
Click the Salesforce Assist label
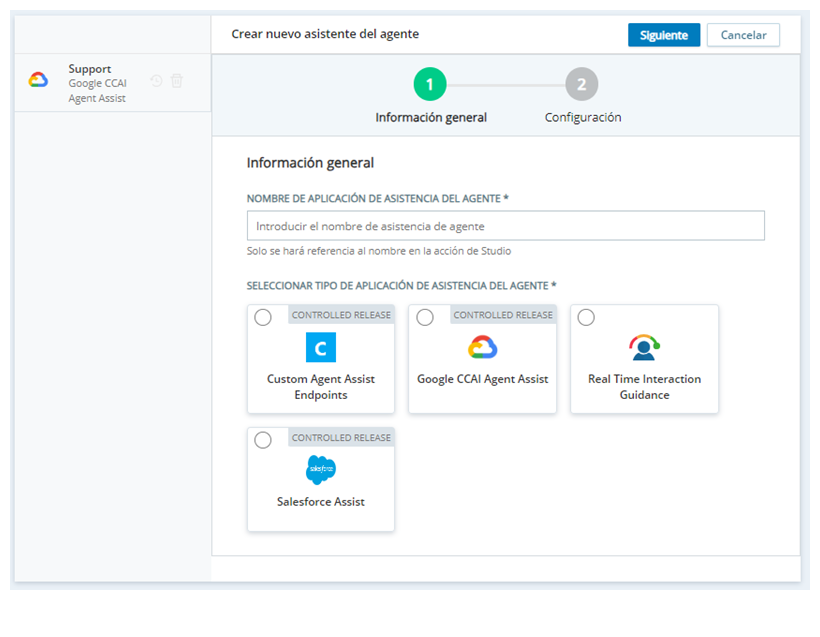[321, 502]
